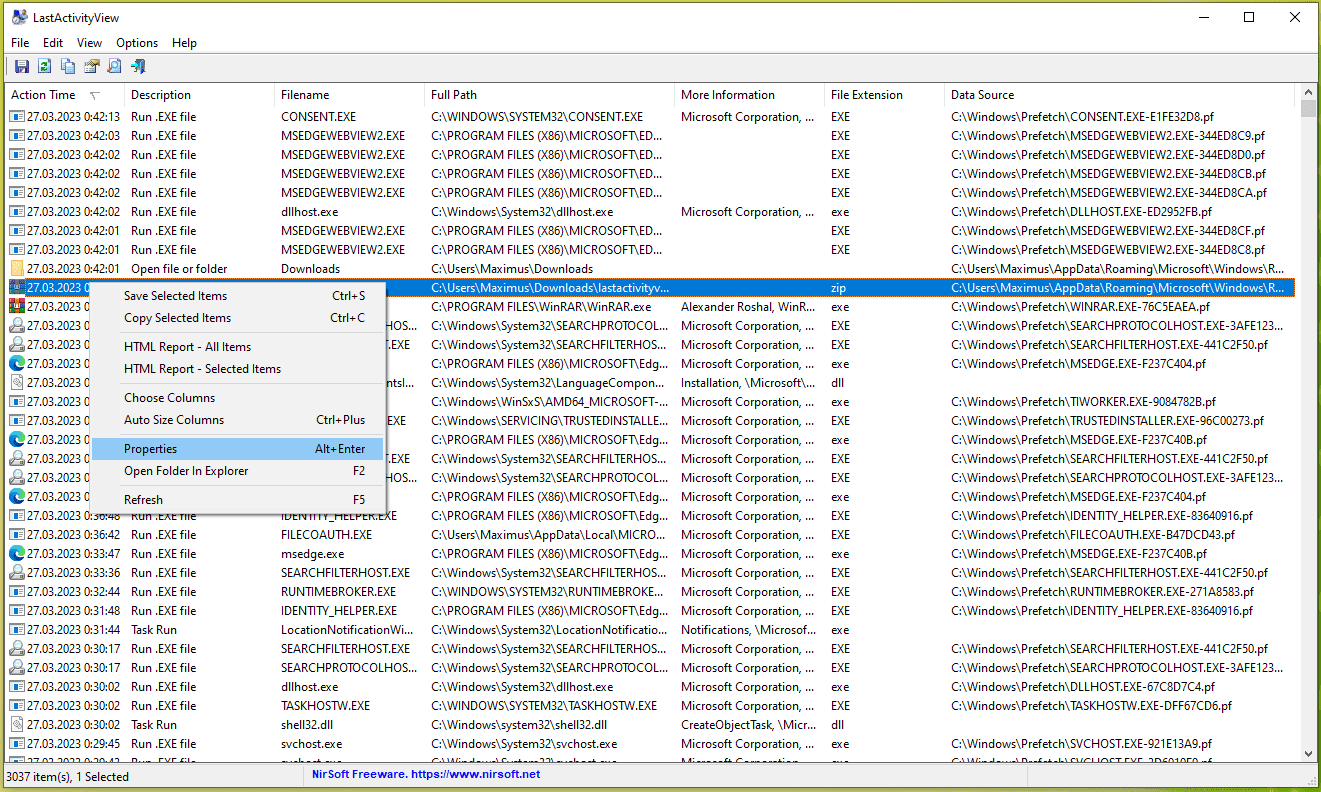Click the task icon beside 27.03.2023 0:31:44
The height and width of the screenshot is (792, 1321).
17,630
